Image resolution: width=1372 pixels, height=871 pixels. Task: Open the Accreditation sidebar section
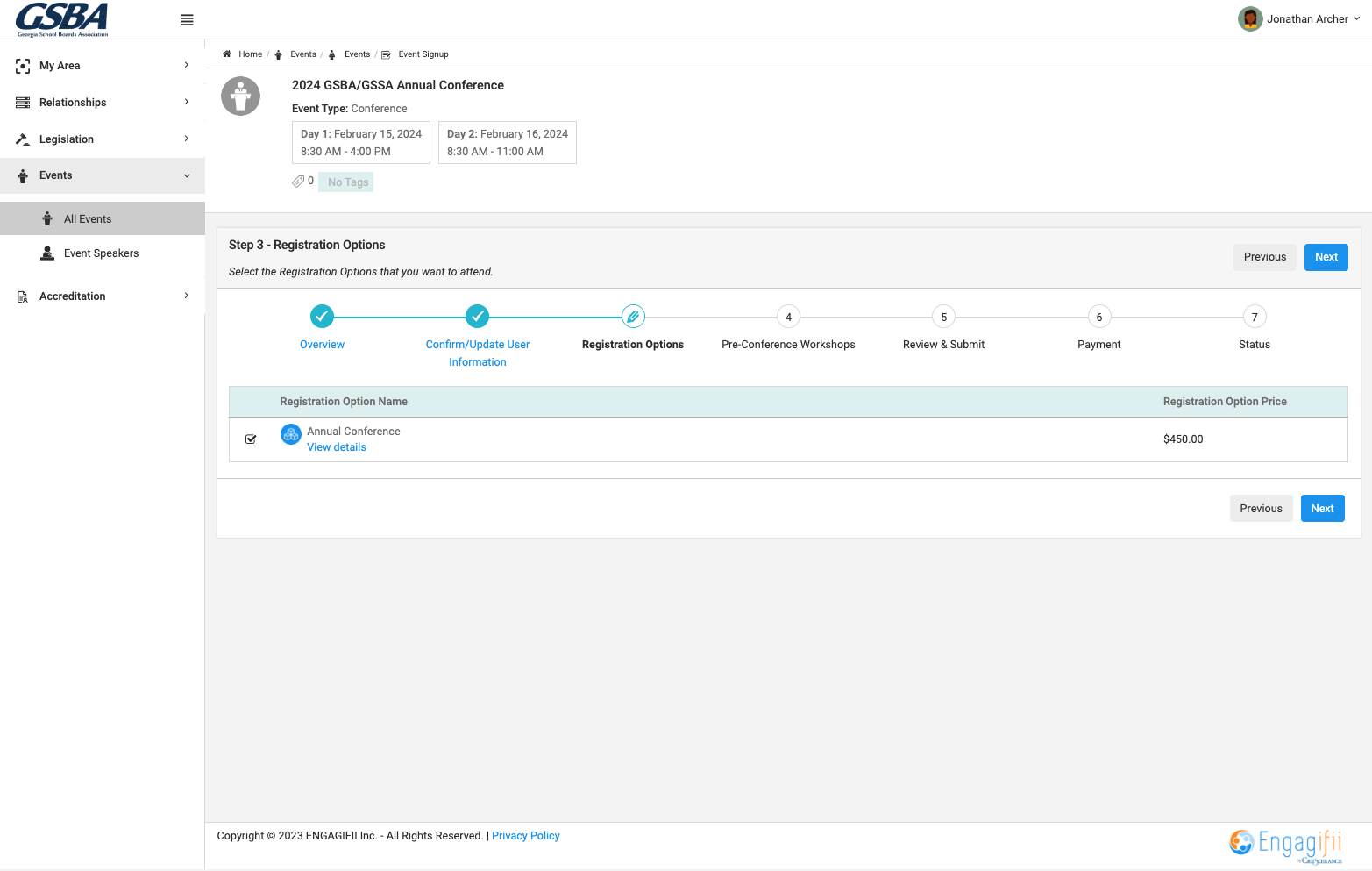click(103, 296)
